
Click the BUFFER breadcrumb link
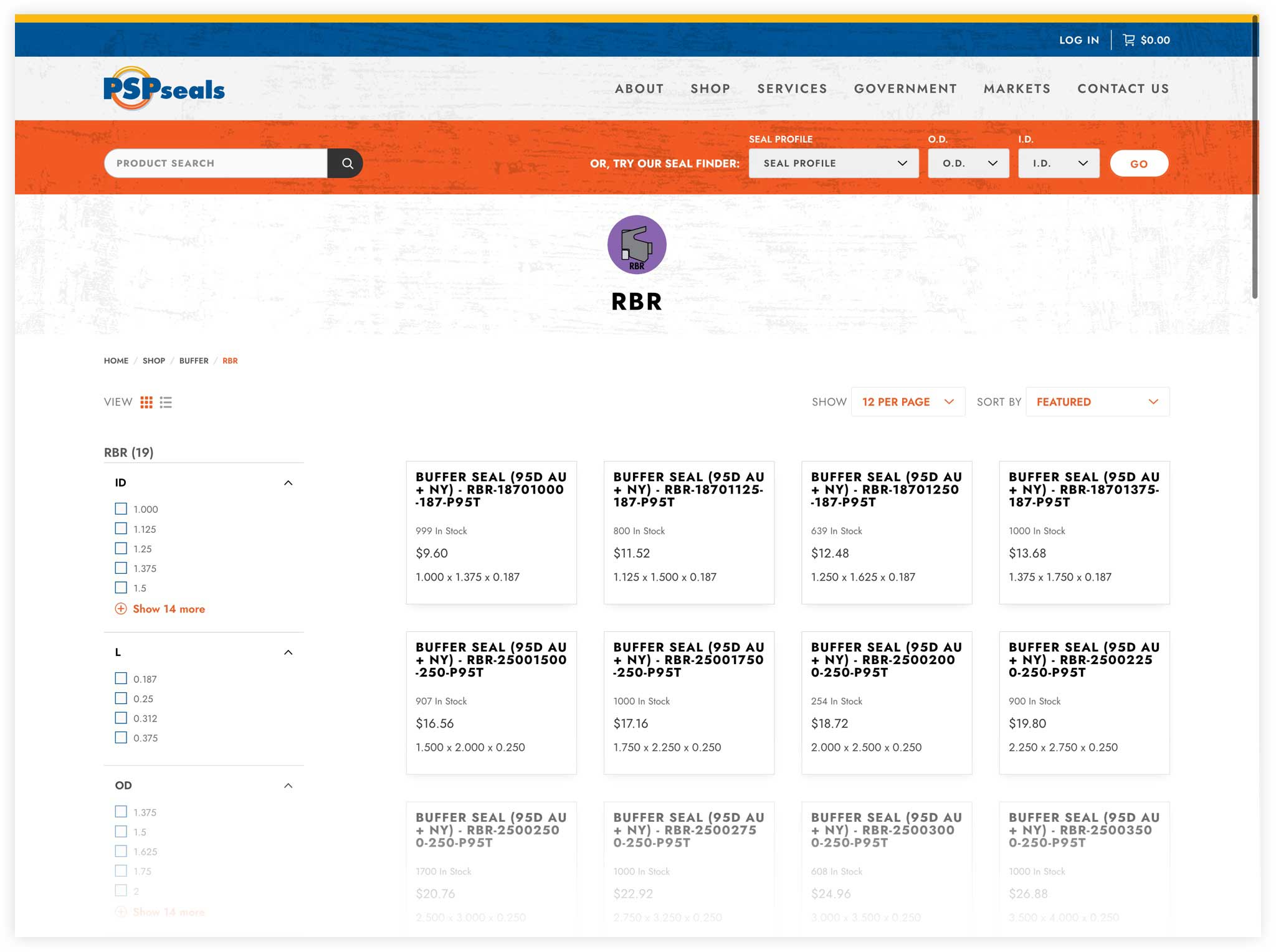(x=193, y=361)
